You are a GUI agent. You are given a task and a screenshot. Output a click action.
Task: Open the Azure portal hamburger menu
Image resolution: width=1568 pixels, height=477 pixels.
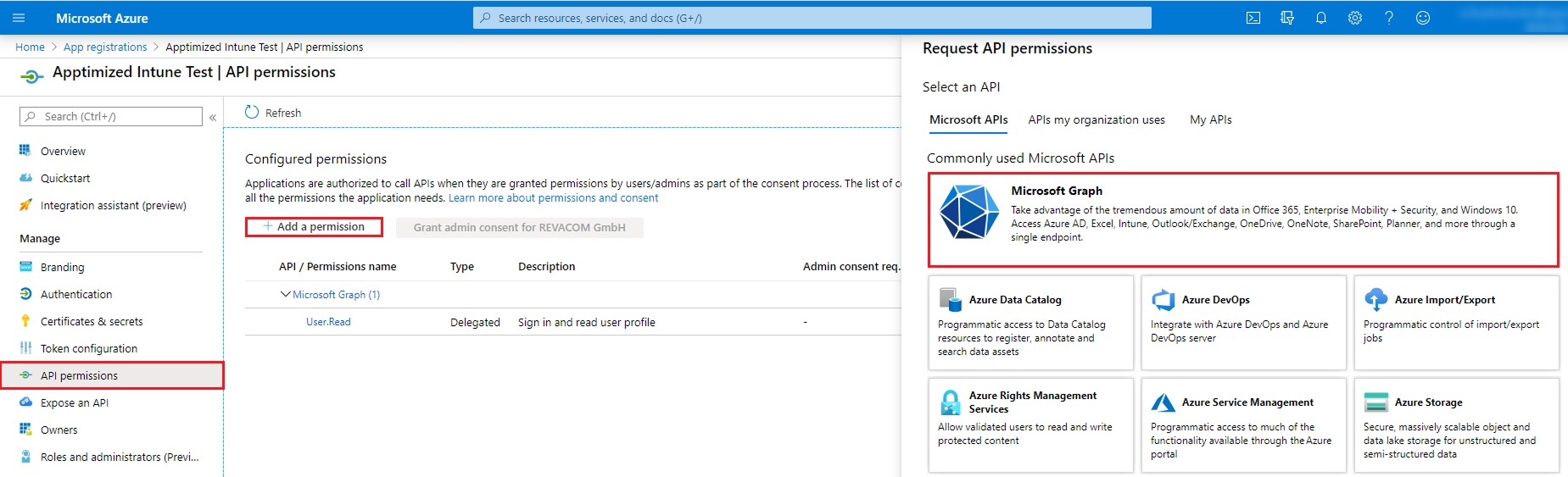19,18
